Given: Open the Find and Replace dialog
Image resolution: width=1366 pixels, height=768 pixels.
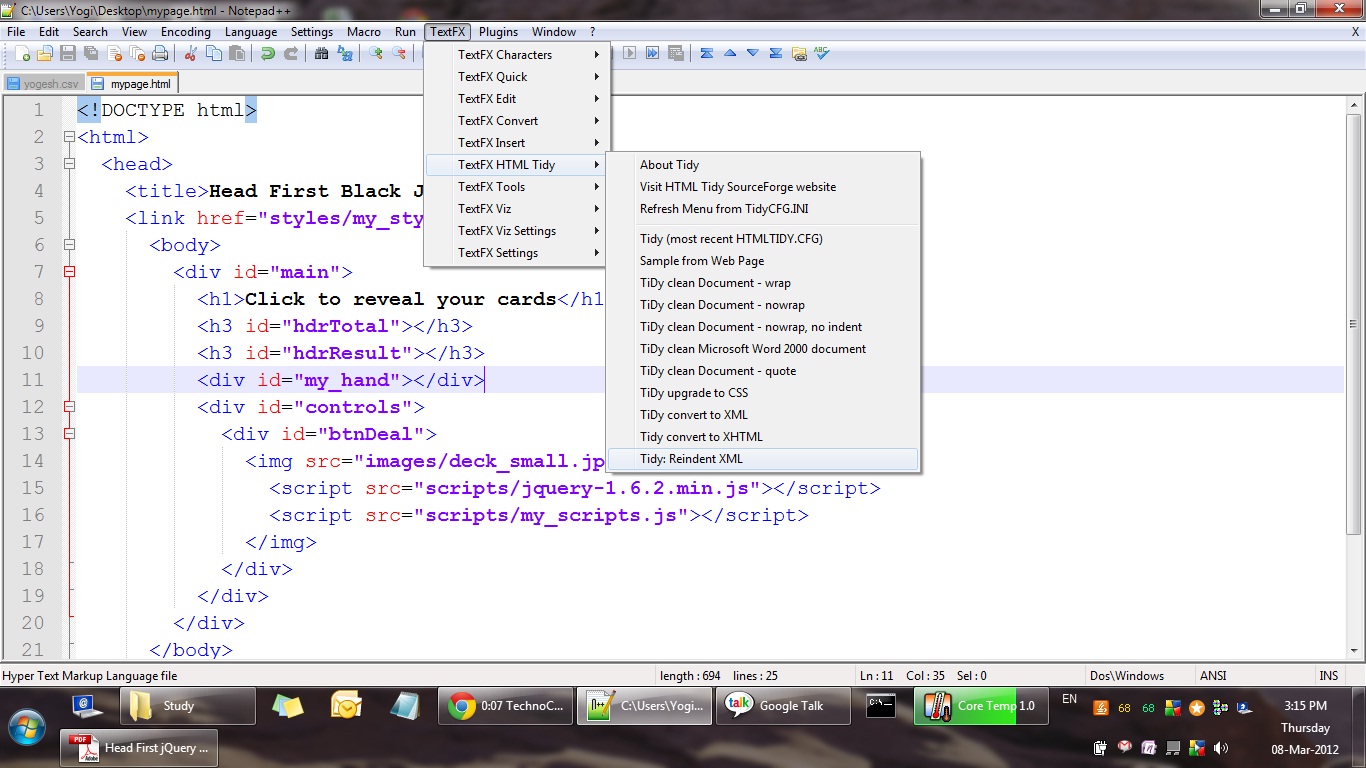Looking at the screenshot, I should [345, 53].
